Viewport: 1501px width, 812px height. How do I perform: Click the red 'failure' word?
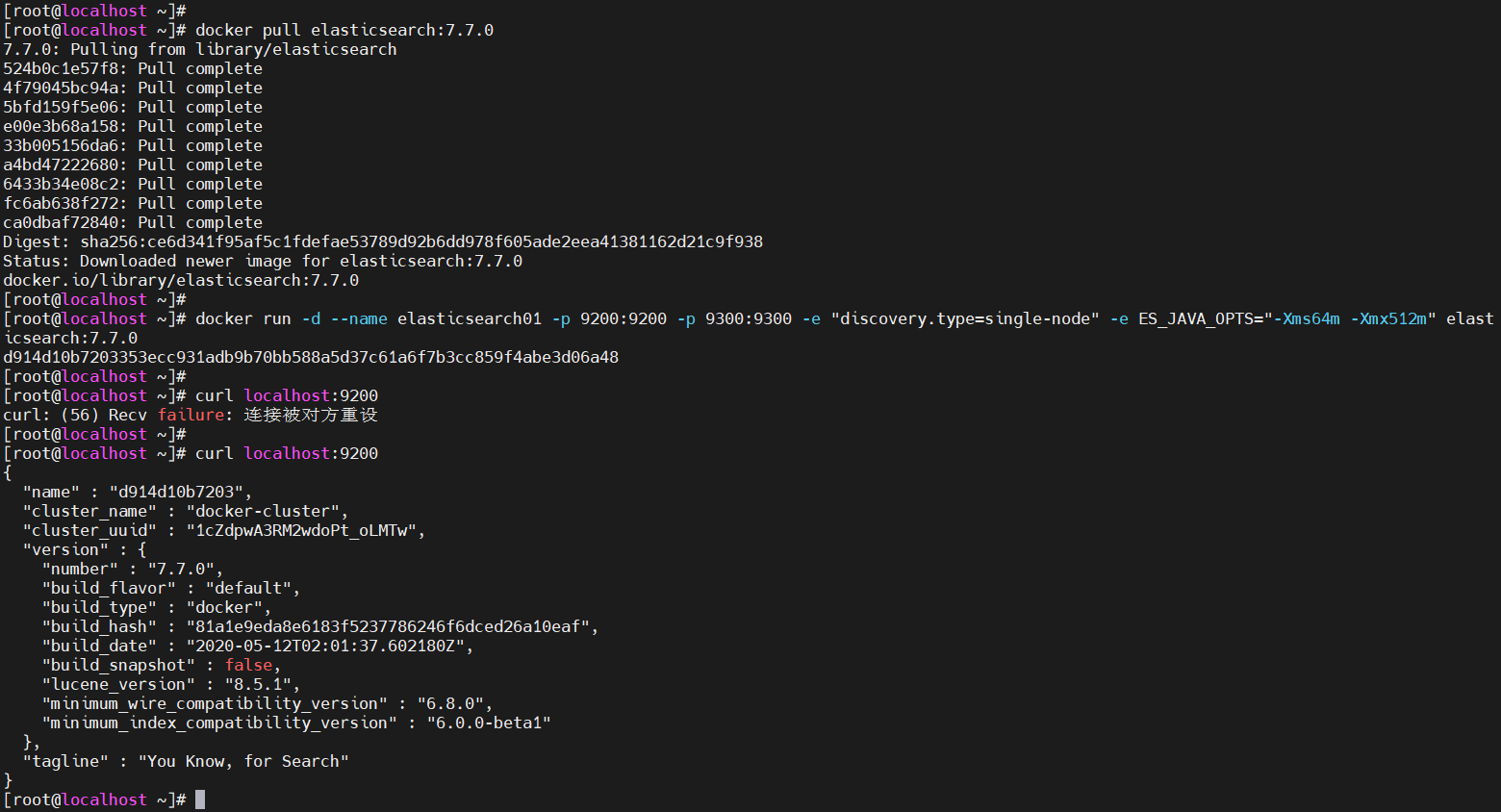pos(191,415)
